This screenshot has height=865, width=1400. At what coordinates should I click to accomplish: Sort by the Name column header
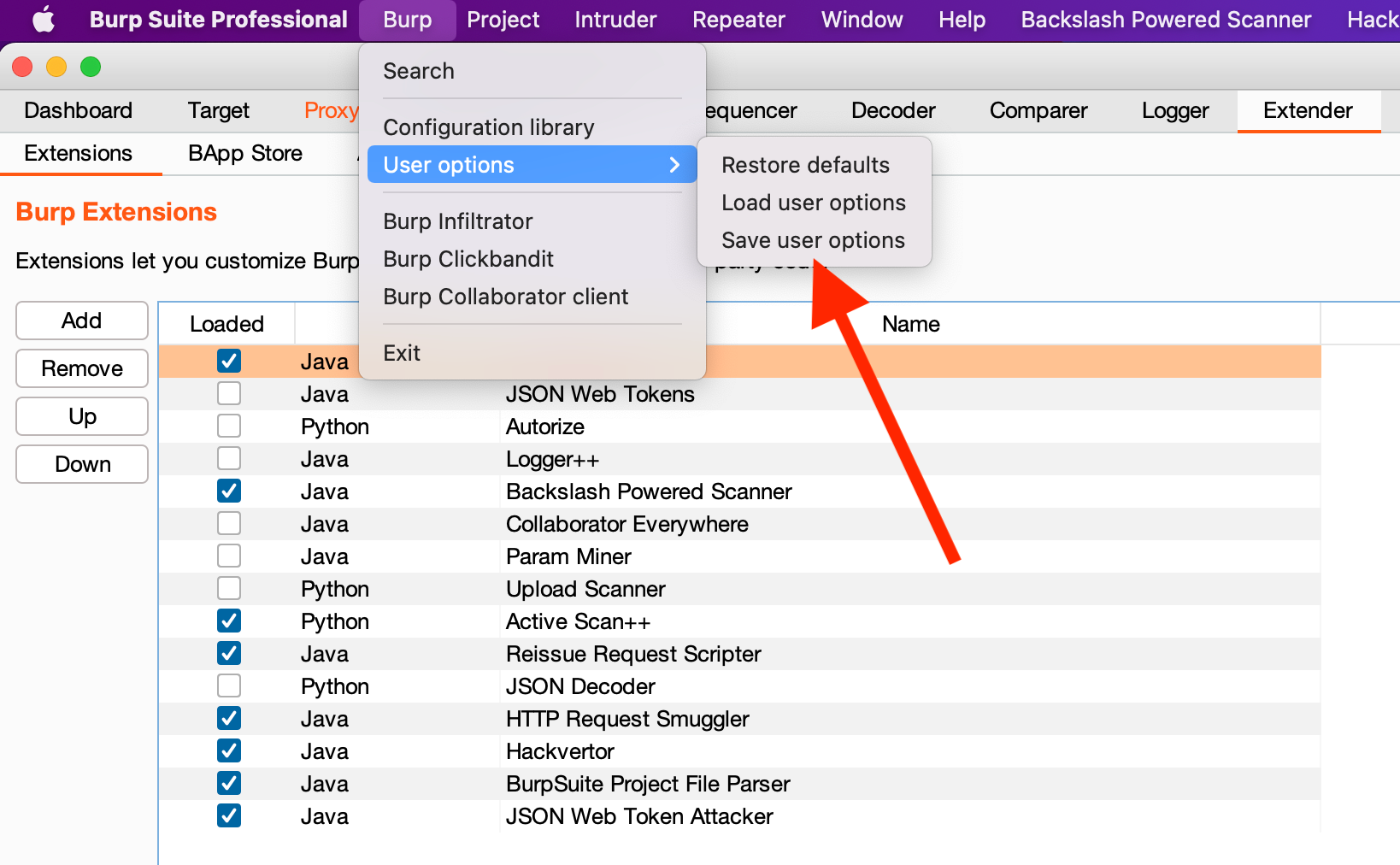pyautogui.click(x=910, y=324)
